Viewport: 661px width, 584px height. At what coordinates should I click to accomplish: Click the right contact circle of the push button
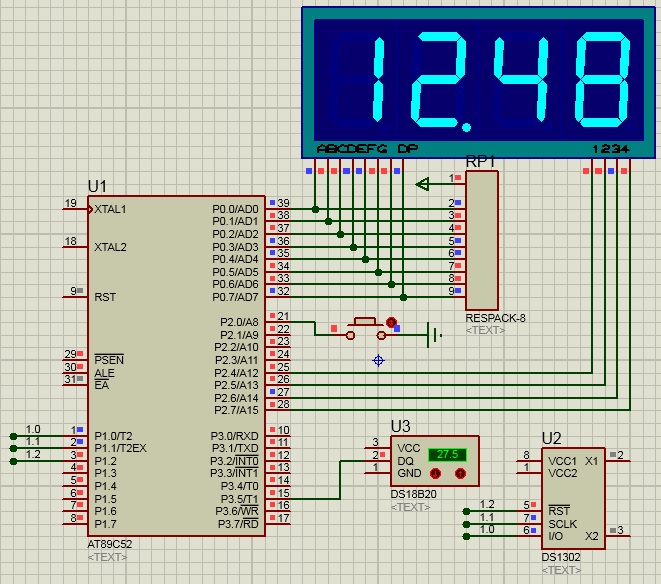tap(381, 336)
